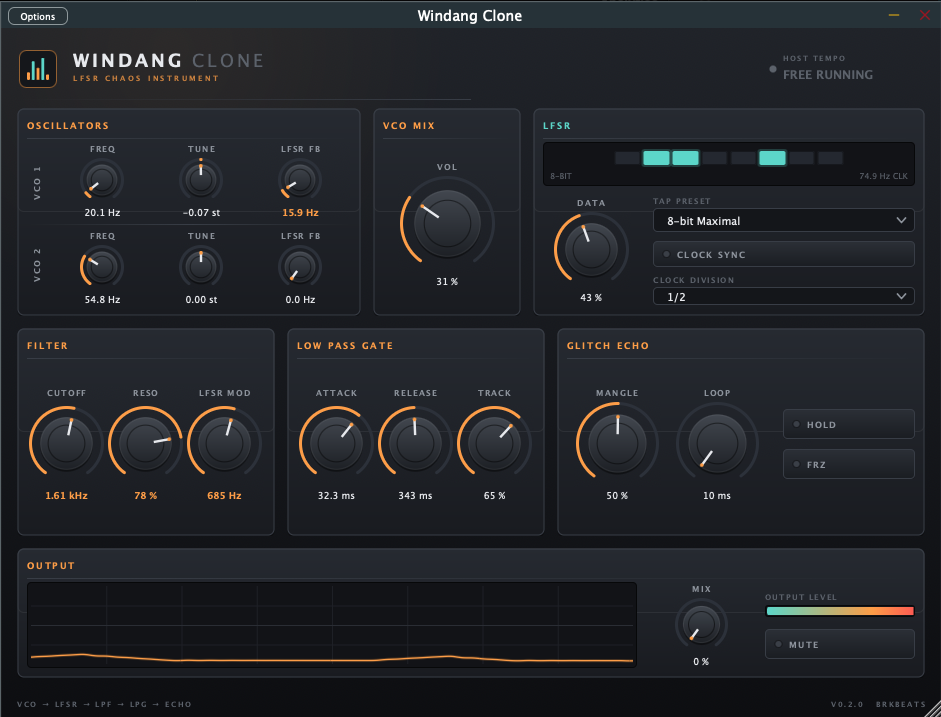The width and height of the screenshot is (941, 717).
Task: Click the 50 % mangle value
Action: (x=617, y=496)
